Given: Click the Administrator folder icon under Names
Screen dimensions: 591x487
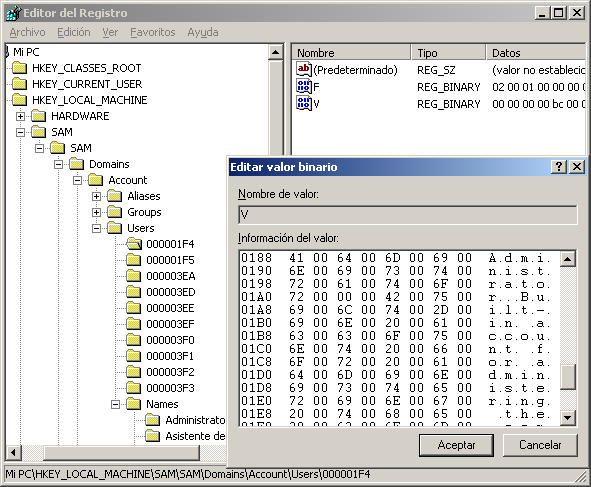Looking at the screenshot, I should pyautogui.click(x=153, y=420).
